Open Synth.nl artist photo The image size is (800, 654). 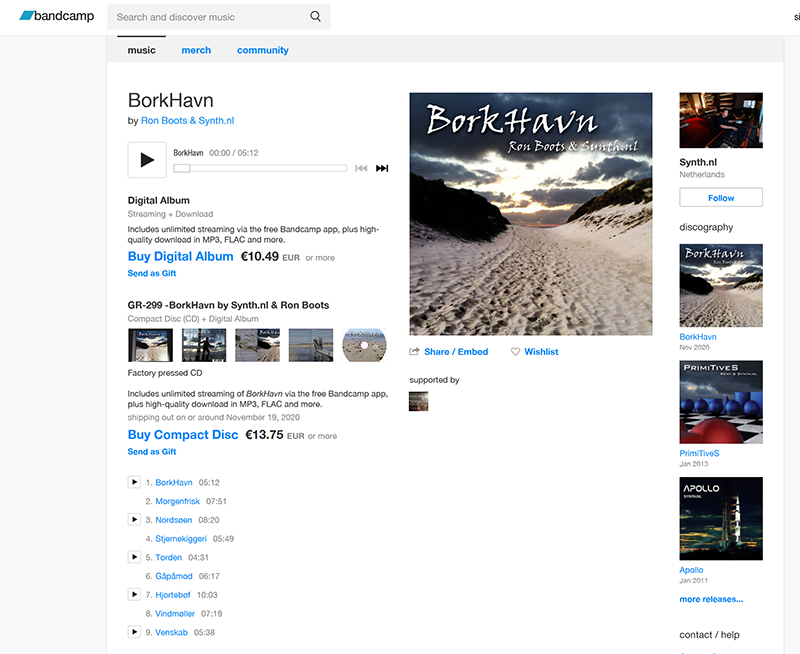(721, 120)
